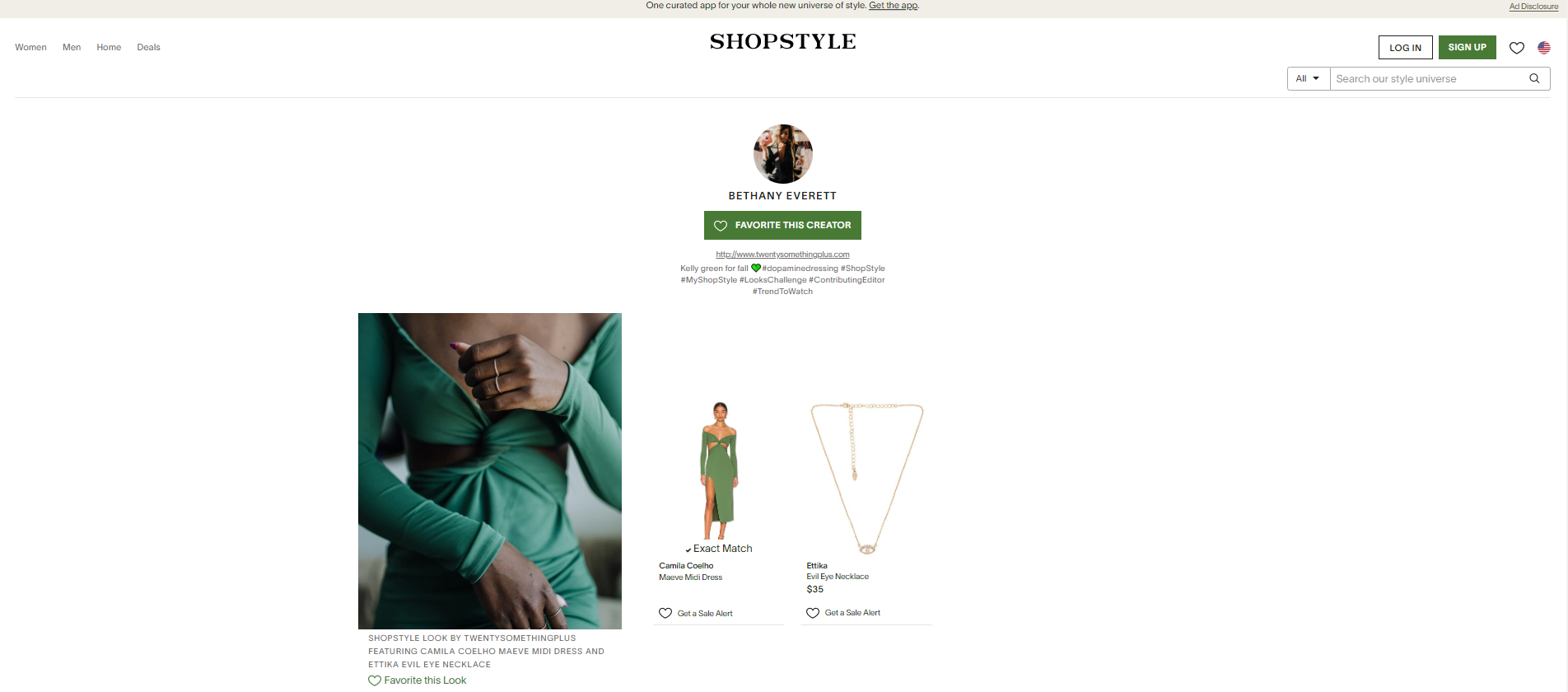Go to the Deals section

coord(148,48)
